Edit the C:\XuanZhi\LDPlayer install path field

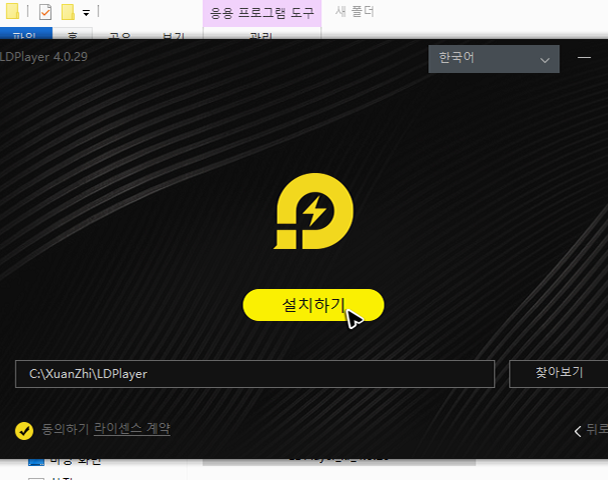pos(255,374)
